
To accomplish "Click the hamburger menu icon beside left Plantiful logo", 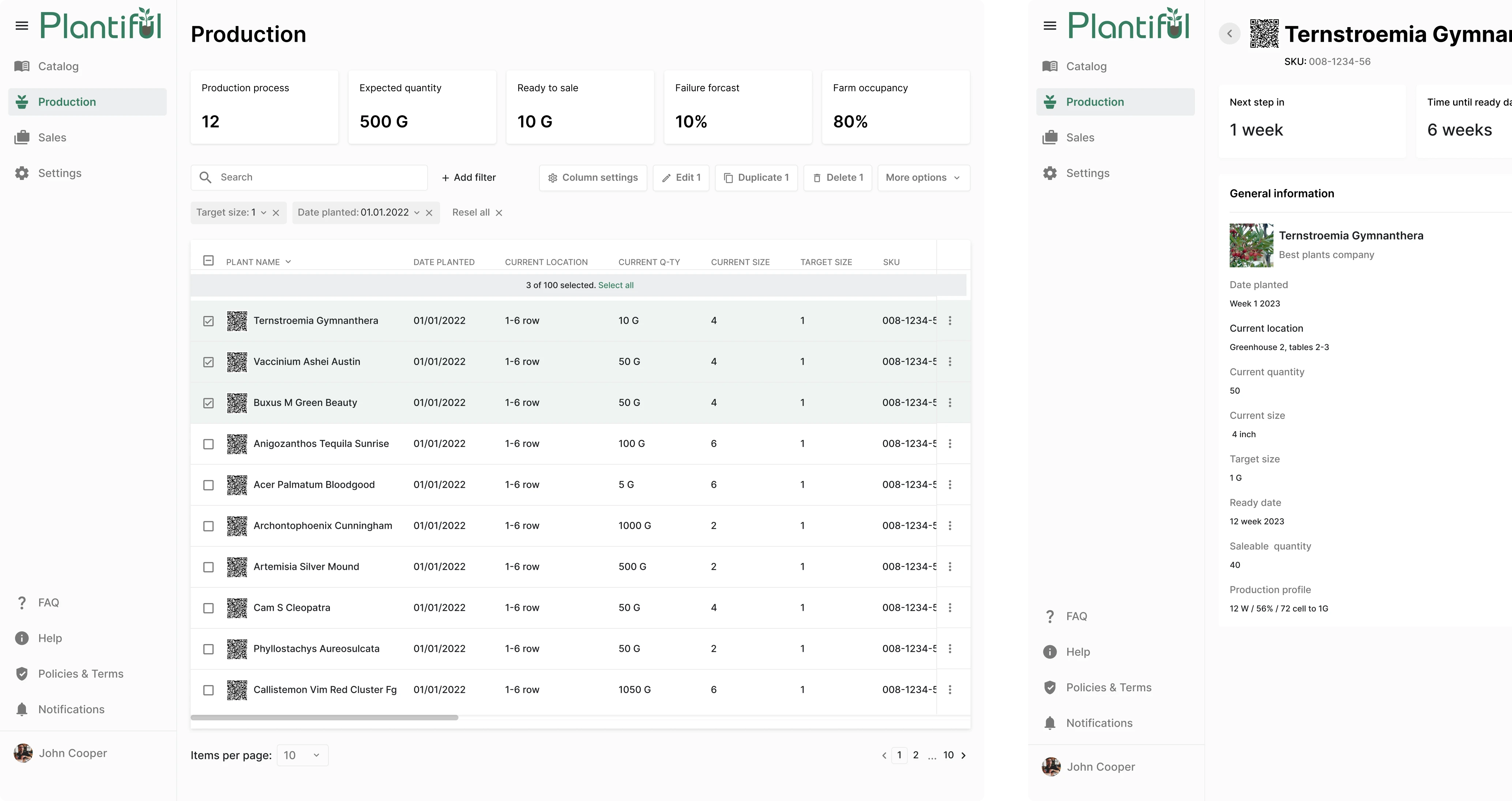I will click(22, 26).
